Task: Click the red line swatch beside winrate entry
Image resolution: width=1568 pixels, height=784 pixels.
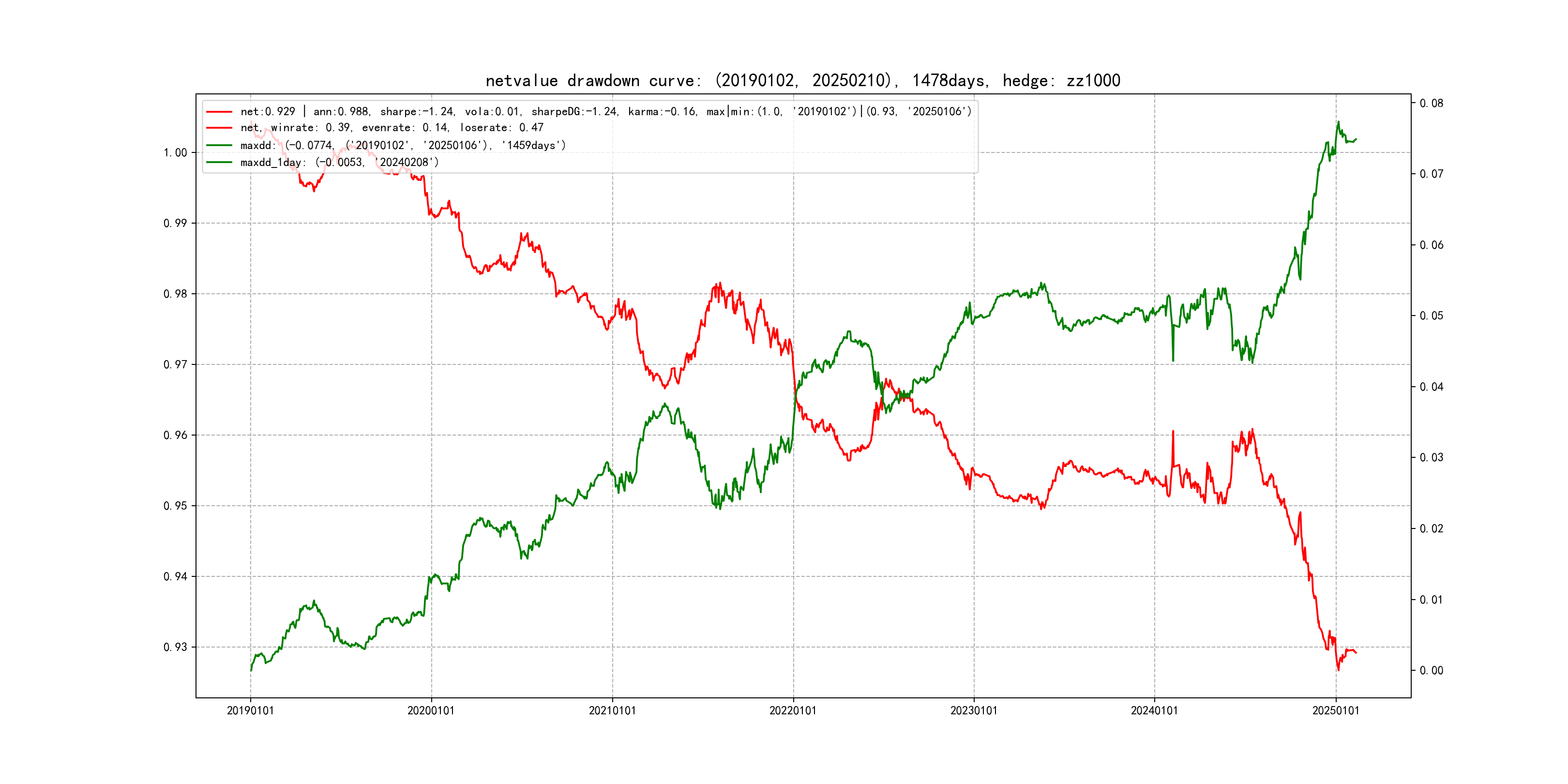Action: point(219,128)
